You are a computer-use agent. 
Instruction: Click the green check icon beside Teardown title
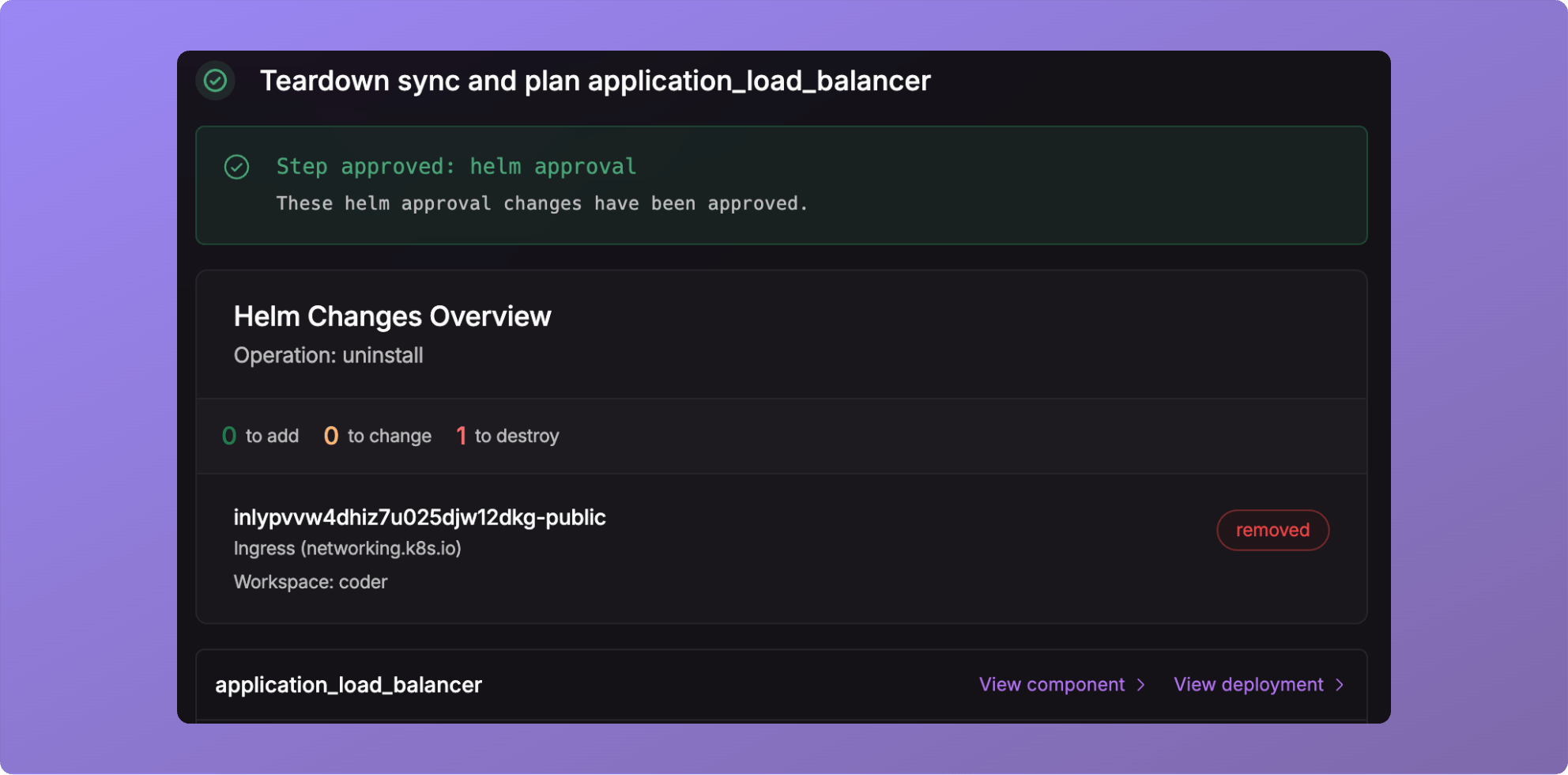point(215,81)
